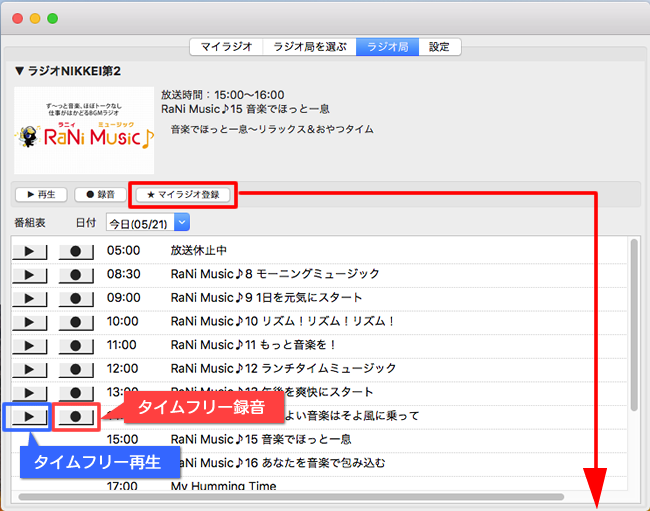Image resolution: width=650 pixels, height=511 pixels.
Task: Open the 日付 date dropdown 今日(05/21)
Action: (148, 223)
